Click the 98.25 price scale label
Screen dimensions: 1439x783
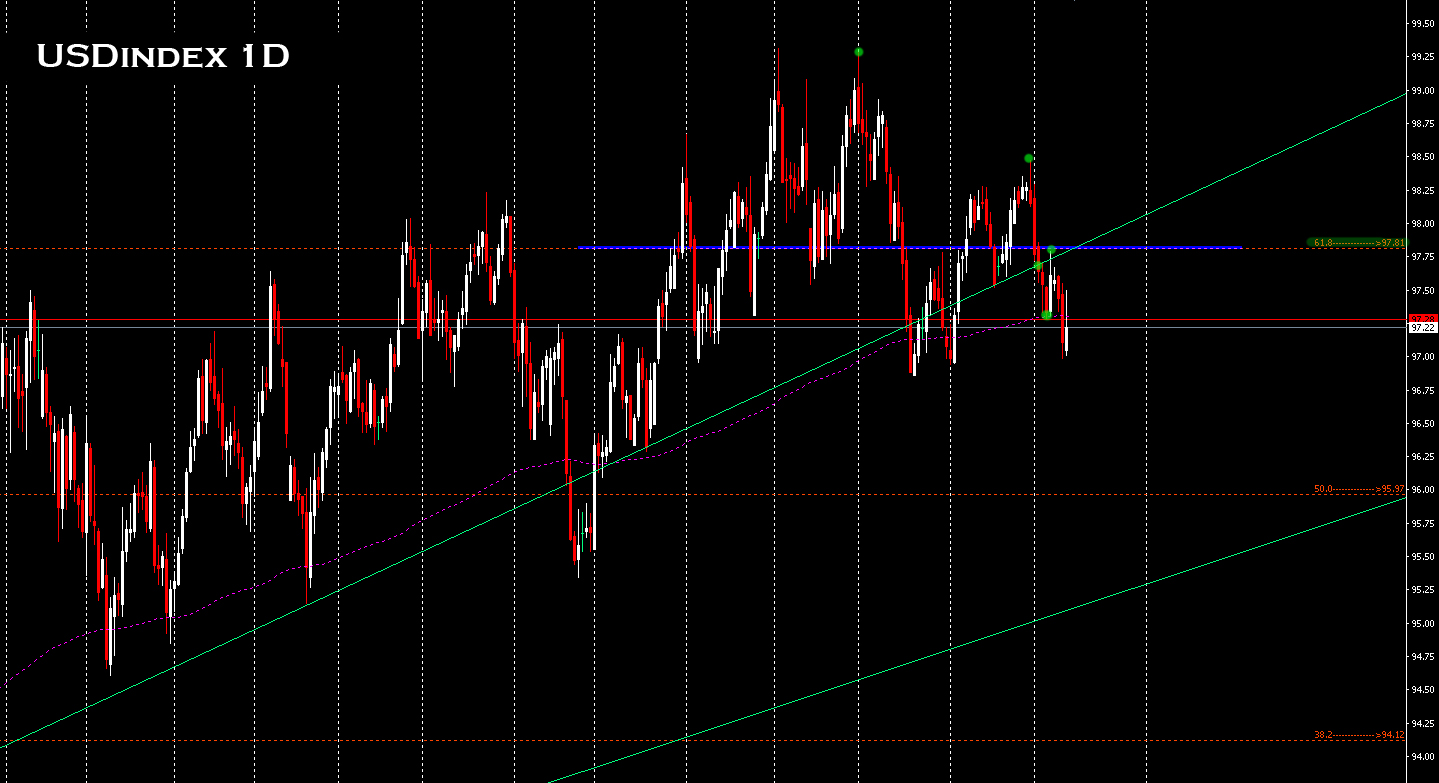[x=1422, y=190]
